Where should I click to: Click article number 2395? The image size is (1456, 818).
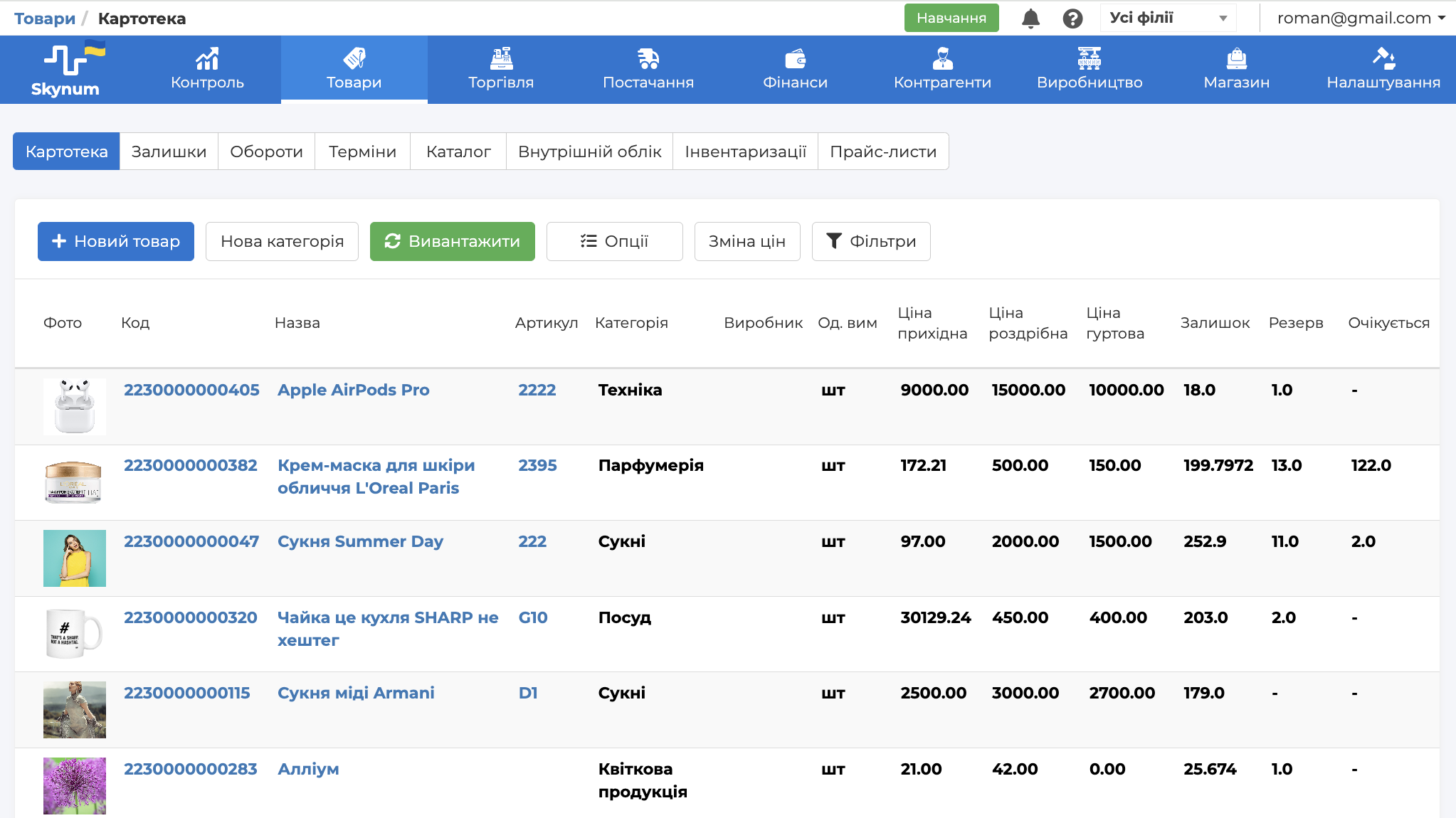point(537,465)
